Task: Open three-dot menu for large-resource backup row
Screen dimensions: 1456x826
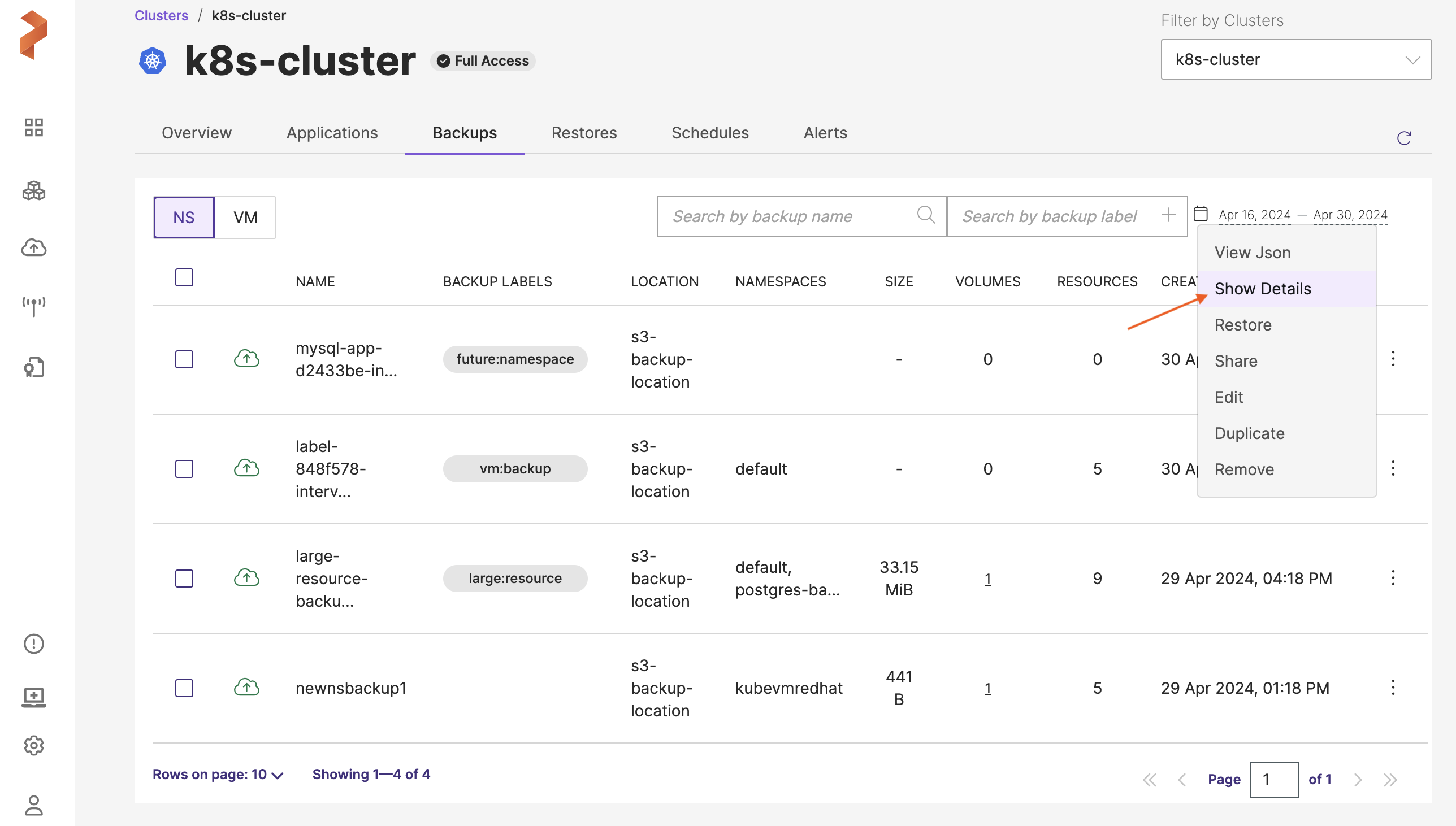Action: pos(1393,578)
